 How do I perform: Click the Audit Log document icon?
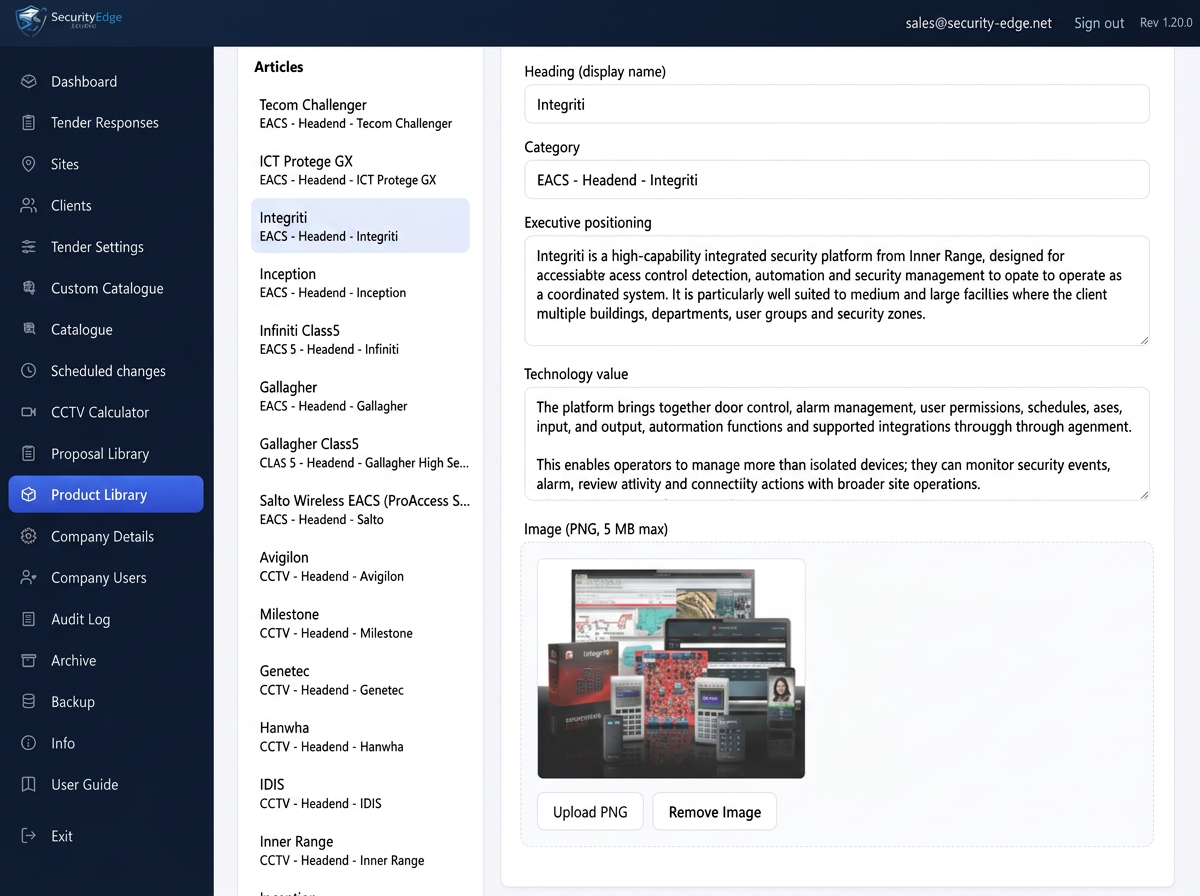(29, 619)
